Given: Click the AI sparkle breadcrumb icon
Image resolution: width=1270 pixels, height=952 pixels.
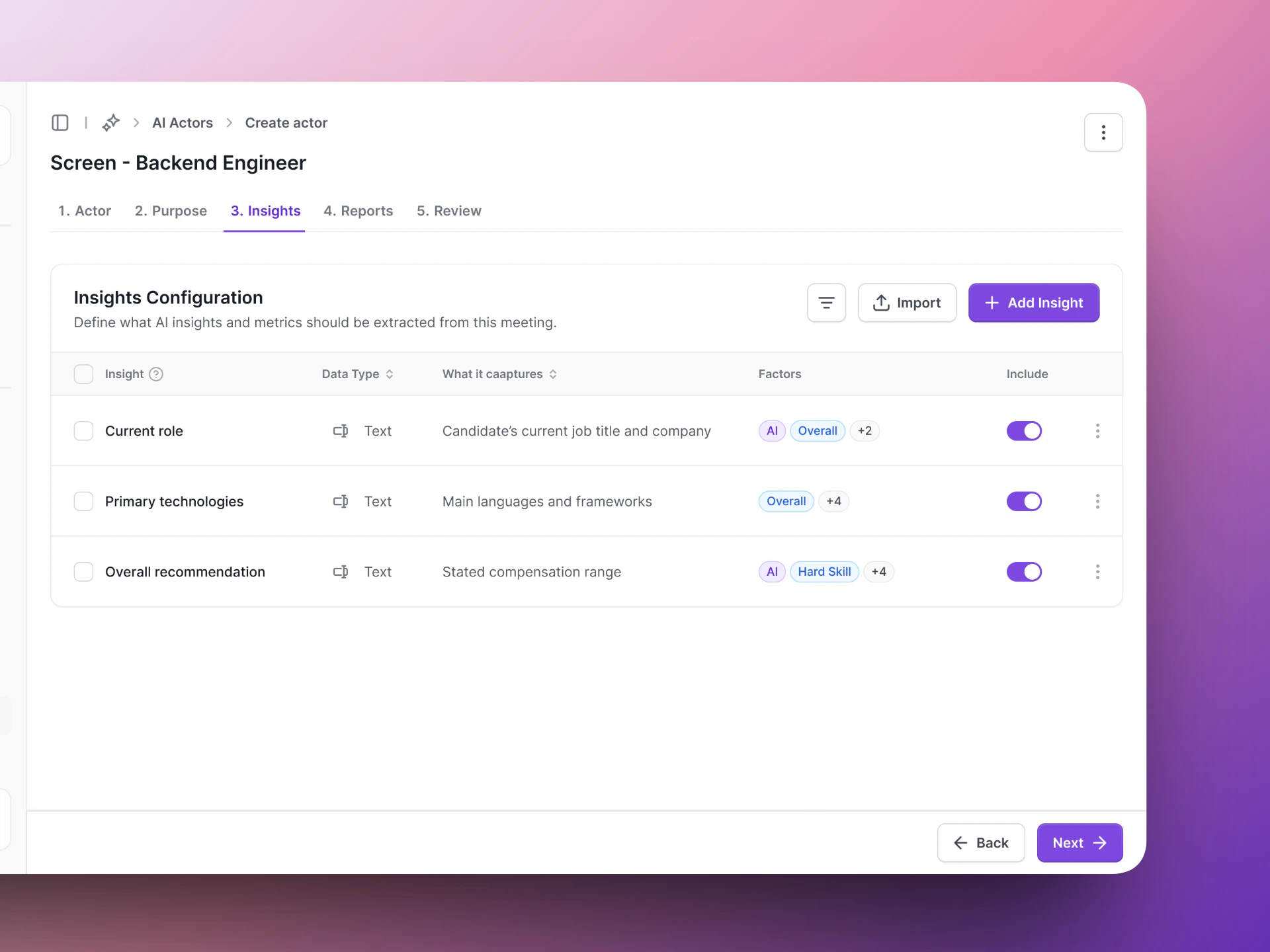Looking at the screenshot, I should click(x=111, y=123).
